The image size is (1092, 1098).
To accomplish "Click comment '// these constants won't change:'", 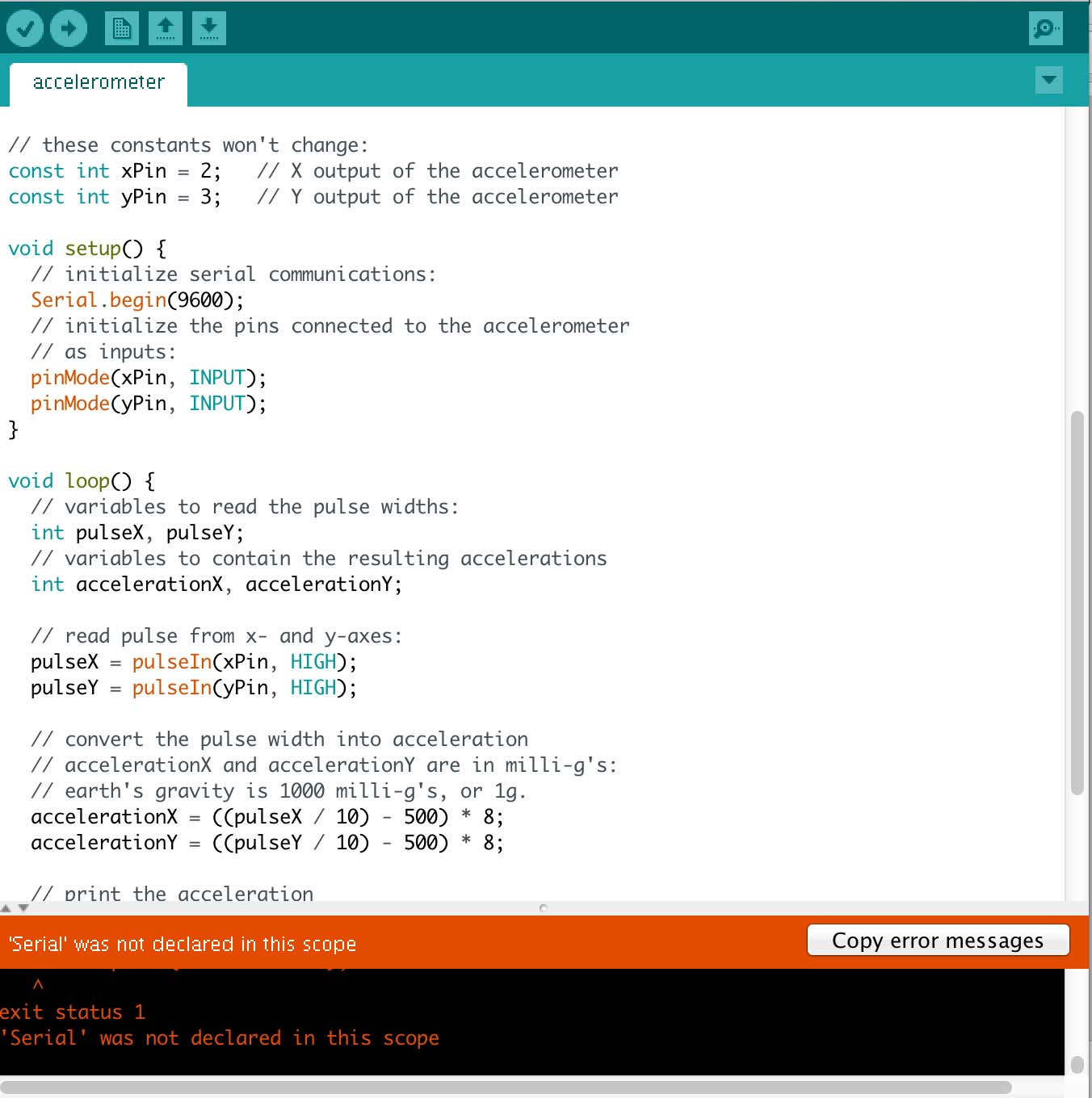I will pyautogui.click(x=188, y=145).
